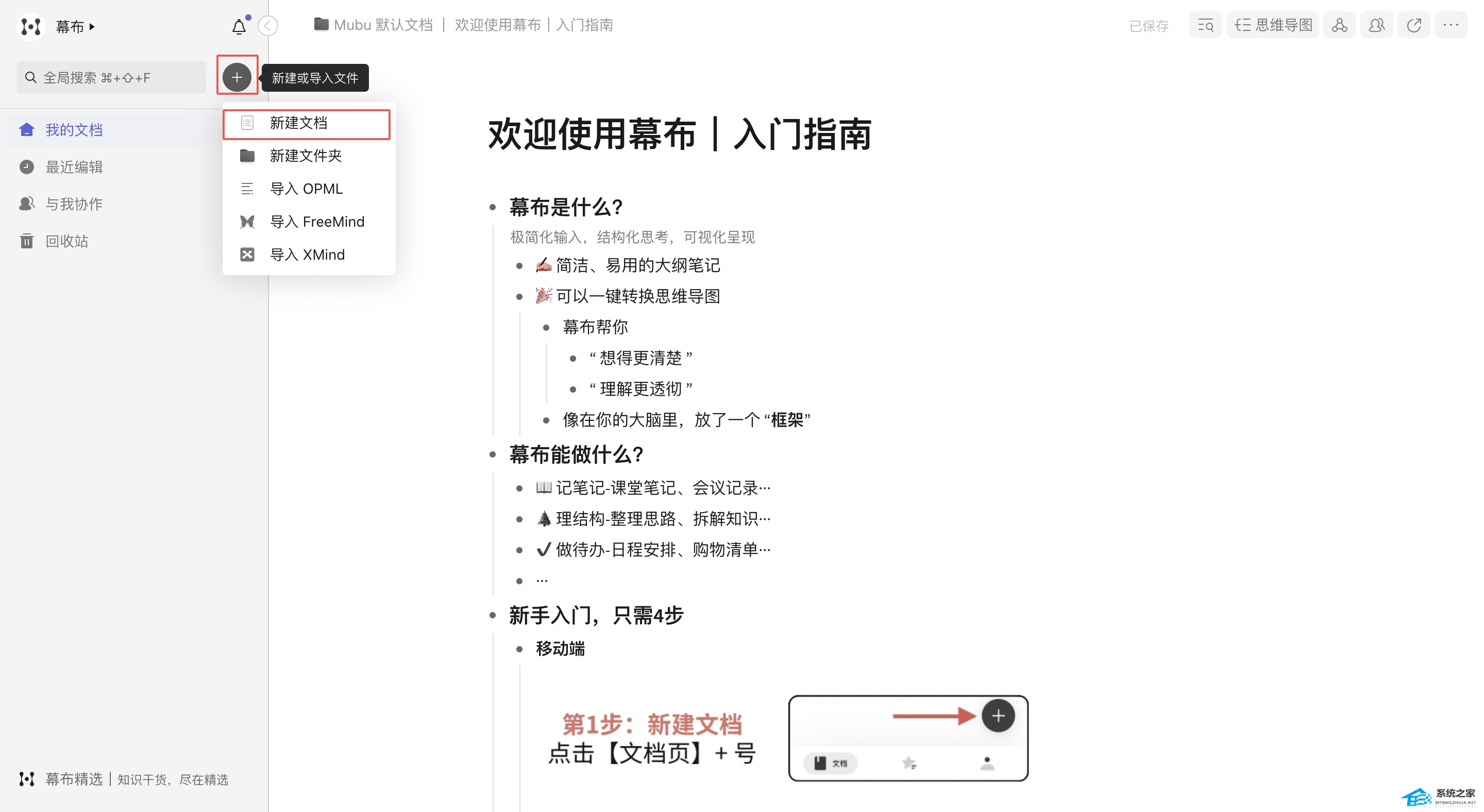Click the plus button to create or import
1484x812 pixels.
click(x=237, y=77)
